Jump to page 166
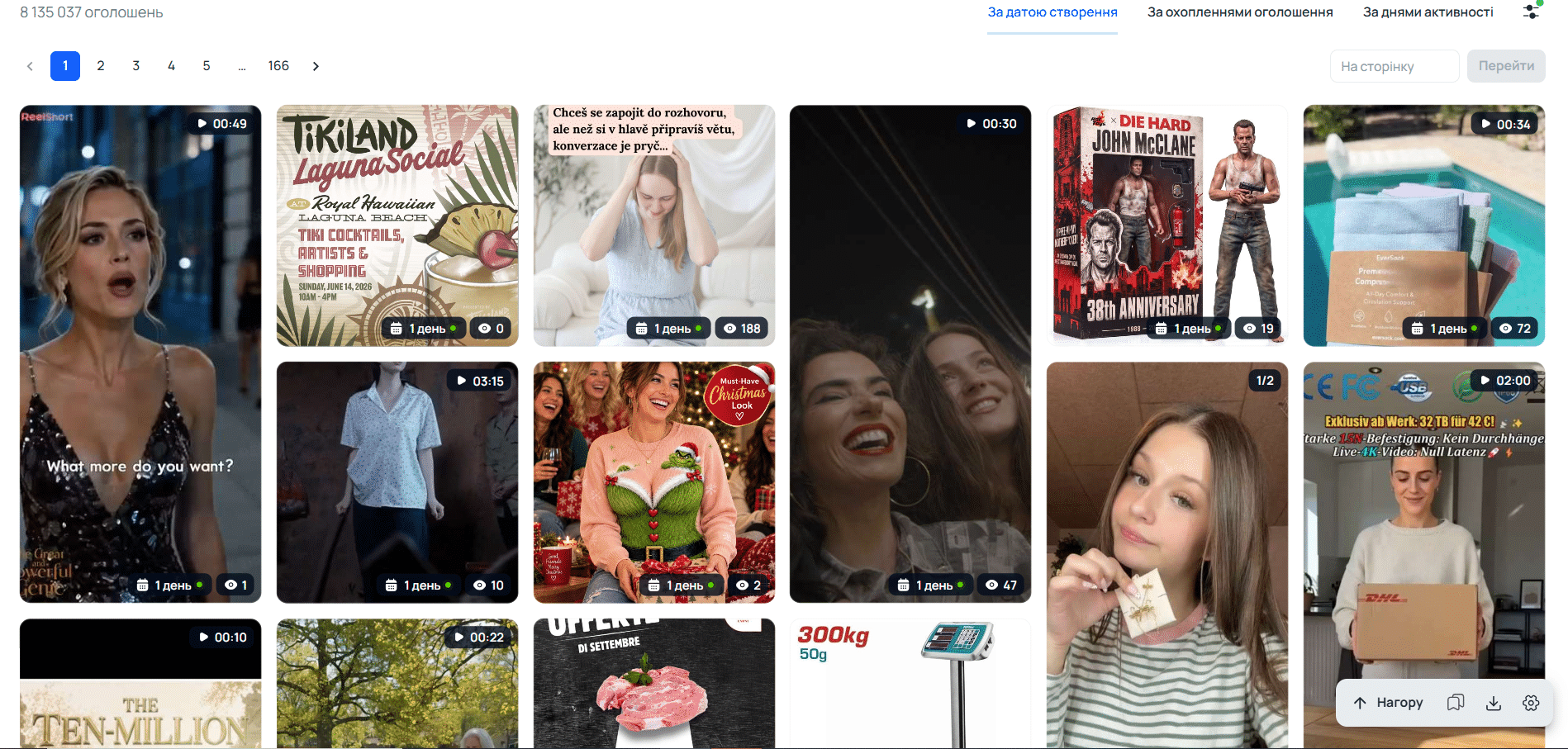The image size is (1568, 749). click(278, 66)
